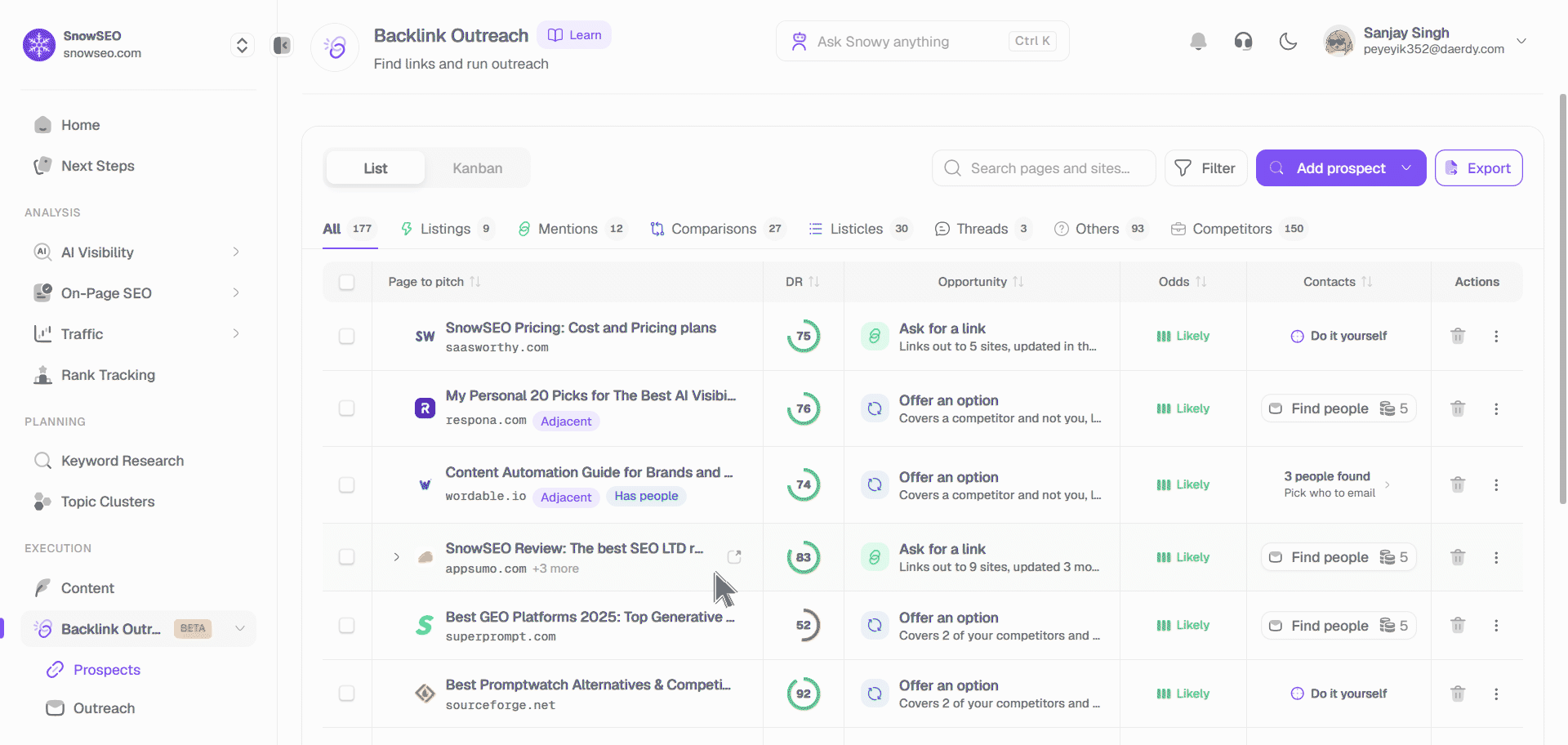Open more actions for appsumo.com row
Screen dimensions: 1568x745
coord(1496,557)
